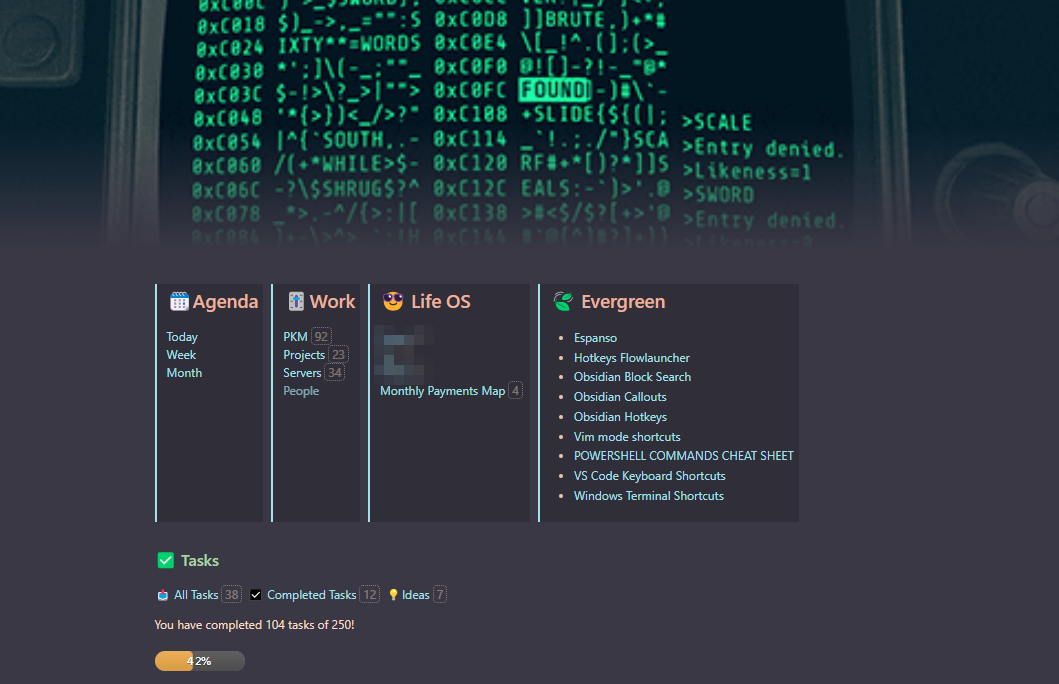
Task: Expand the Monthly Payments Map badge
Action: tap(515, 390)
